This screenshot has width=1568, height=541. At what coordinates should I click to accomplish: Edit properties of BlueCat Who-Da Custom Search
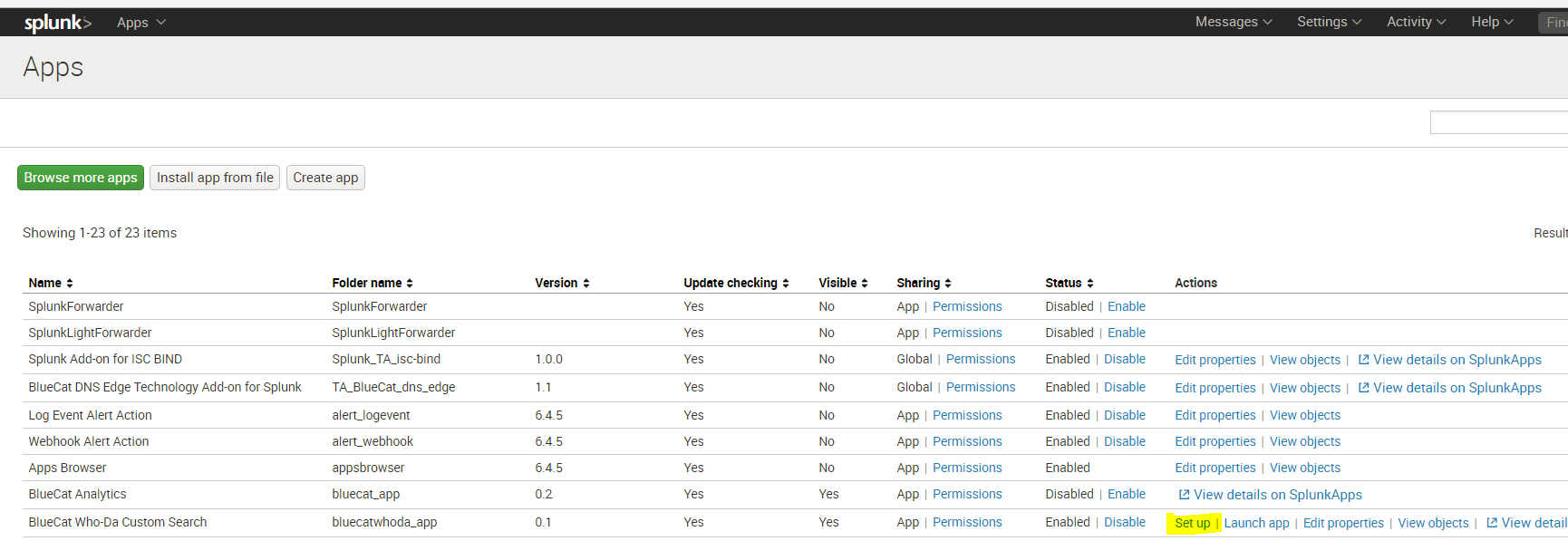1343,523
